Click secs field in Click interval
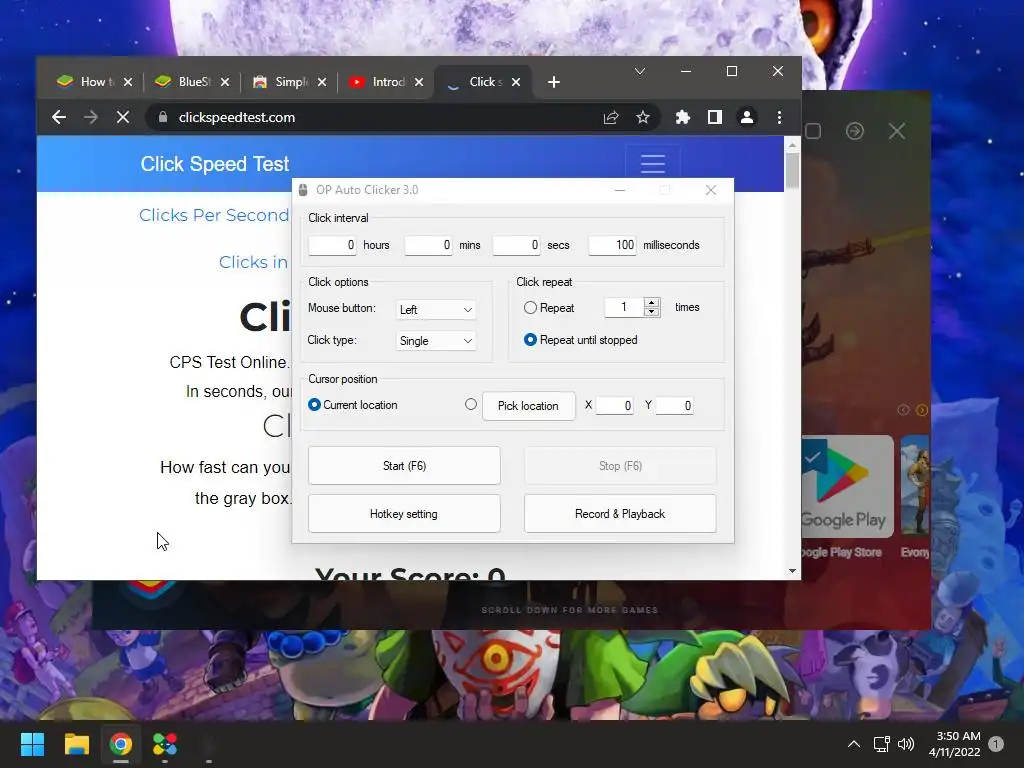The image size is (1024, 768). click(x=517, y=245)
